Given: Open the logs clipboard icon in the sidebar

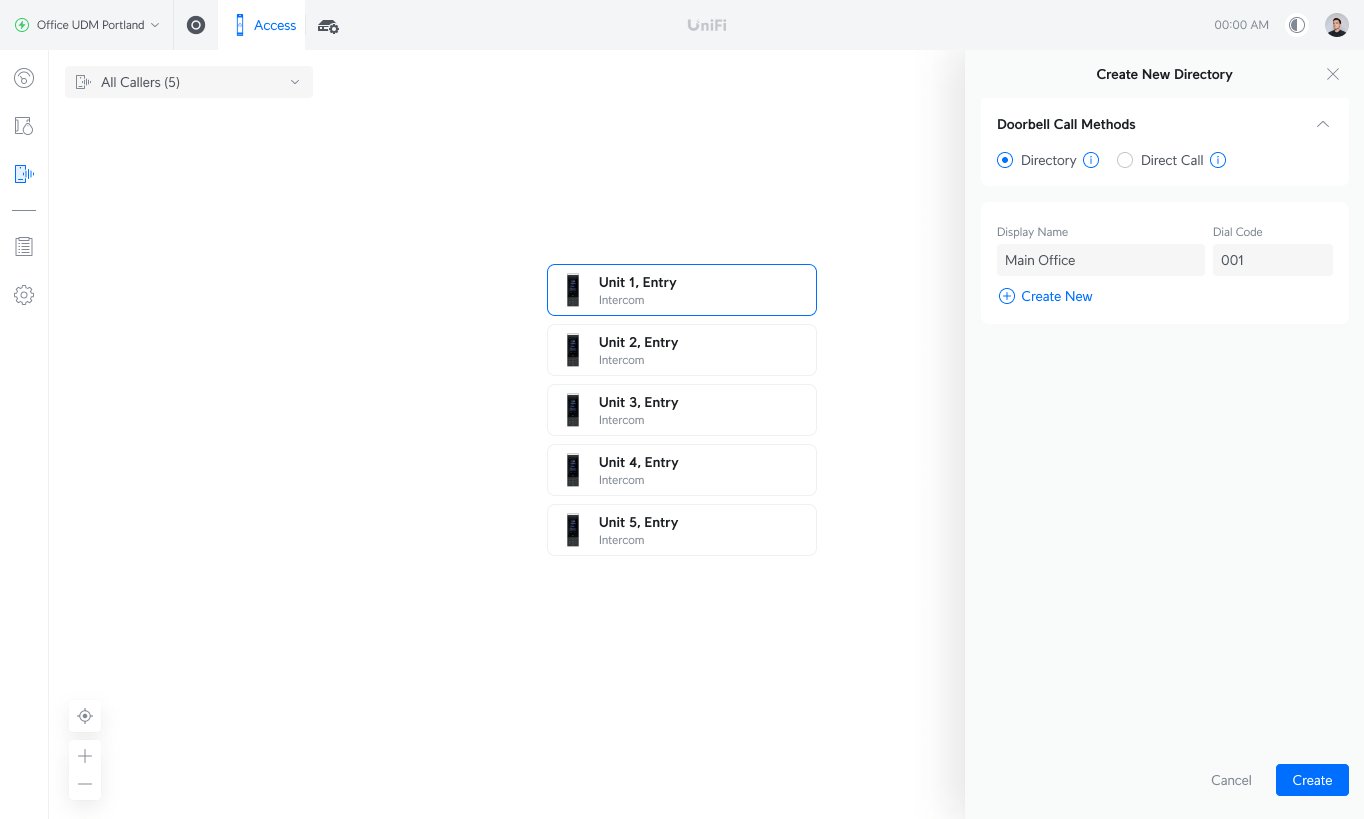Looking at the screenshot, I should click(24, 246).
